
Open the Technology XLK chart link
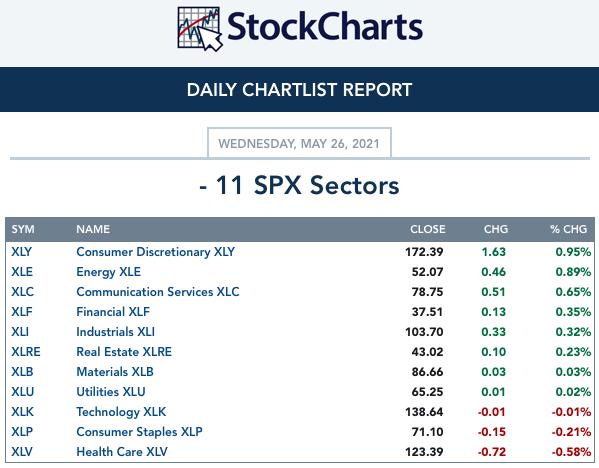click(121, 412)
